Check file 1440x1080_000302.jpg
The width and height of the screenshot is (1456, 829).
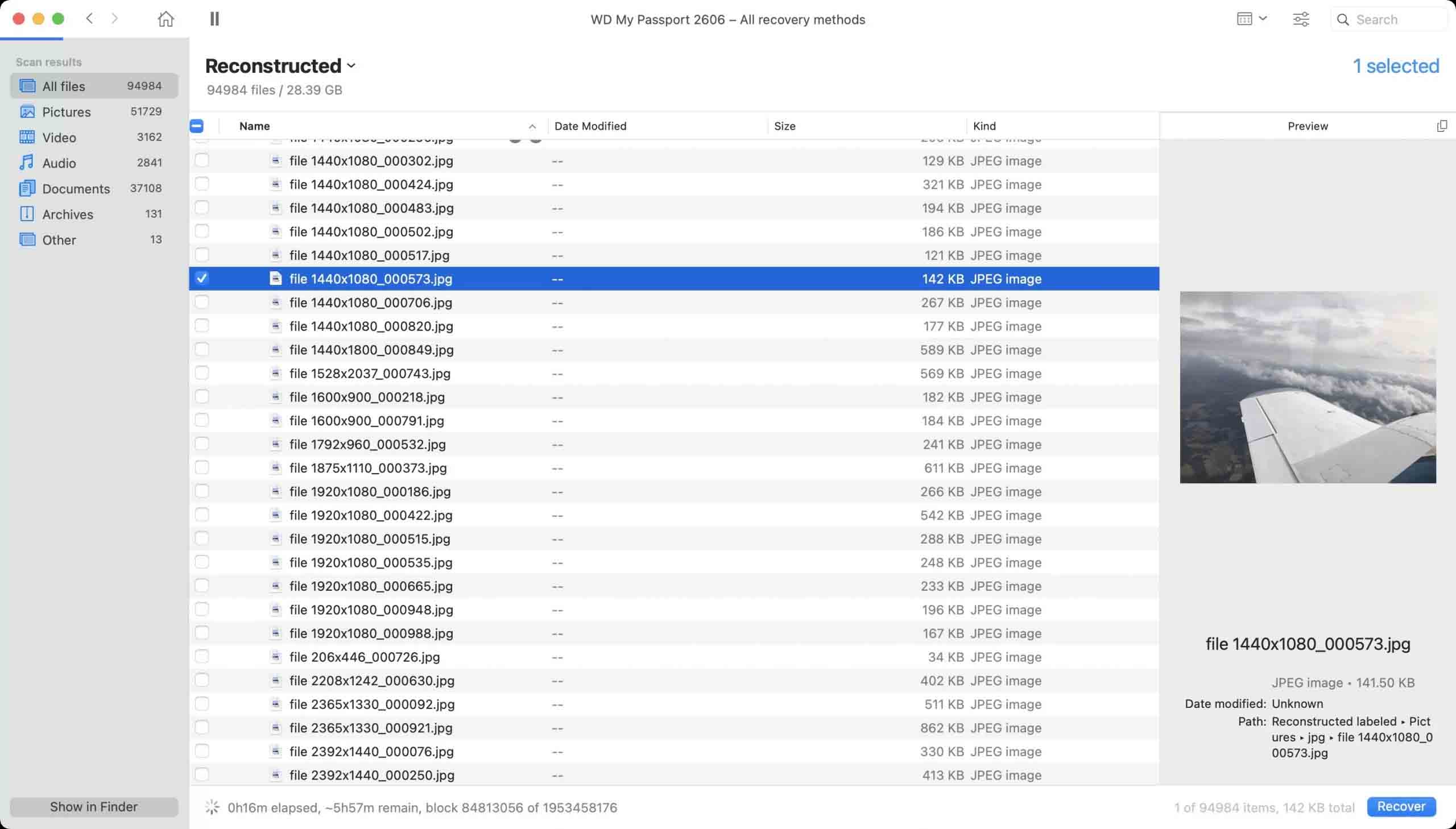click(x=201, y=160)
